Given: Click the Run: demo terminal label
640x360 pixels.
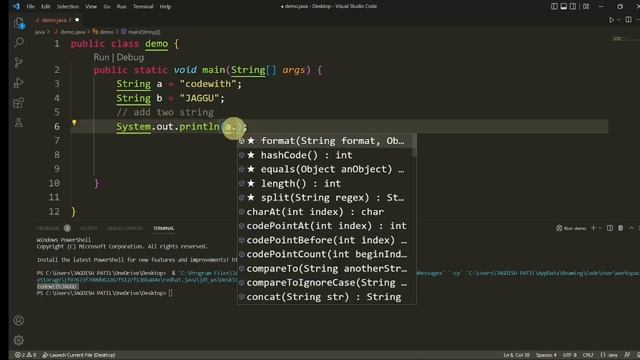Looking at the screenshot, I should point(571,228).
